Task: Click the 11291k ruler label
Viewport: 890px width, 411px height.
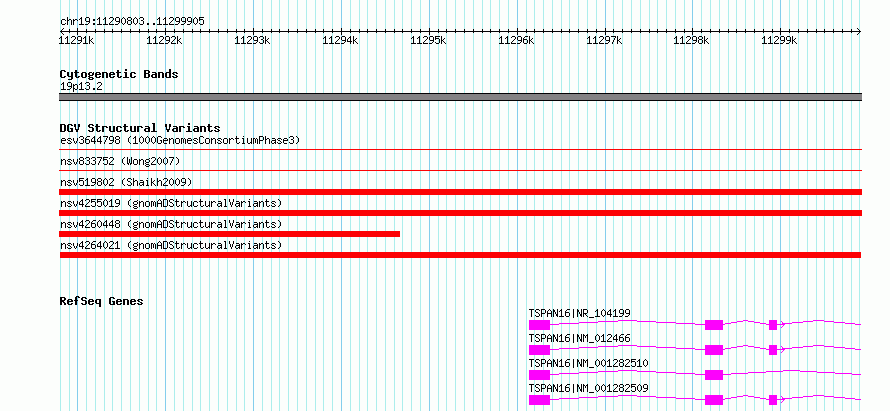Action: pyautogui.click(x=77, y=40)
